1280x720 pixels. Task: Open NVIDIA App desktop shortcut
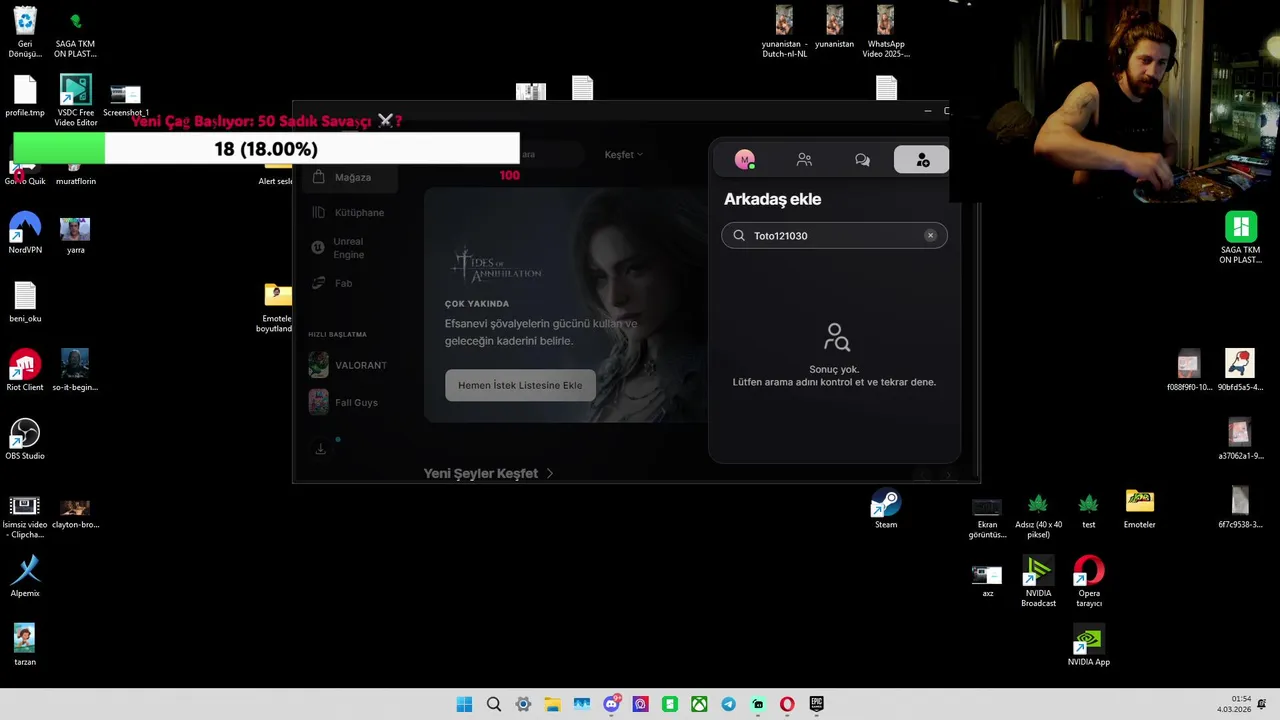point(1089,645)
